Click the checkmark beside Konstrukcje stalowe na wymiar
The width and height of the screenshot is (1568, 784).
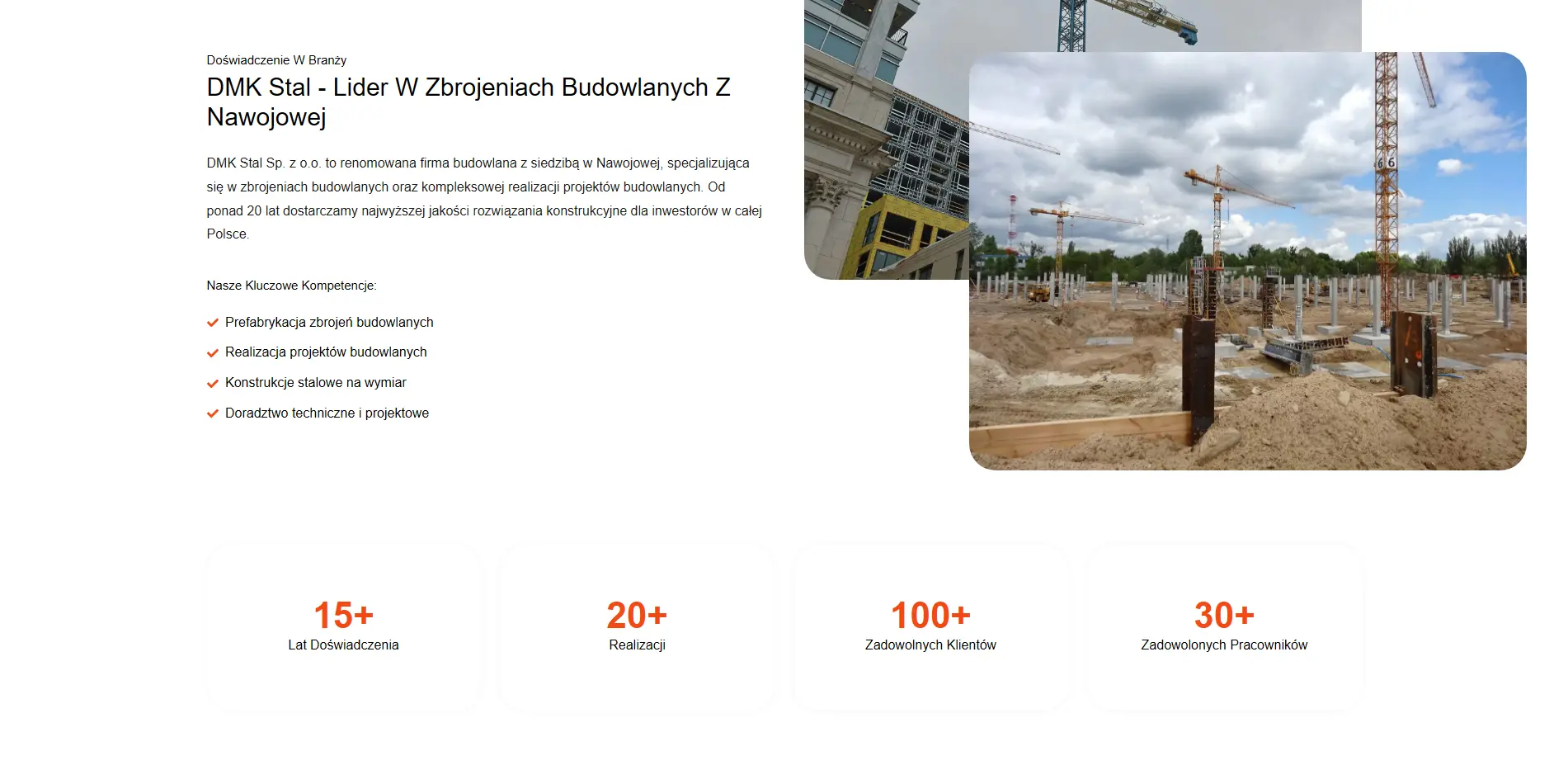[x=212, y=384]
